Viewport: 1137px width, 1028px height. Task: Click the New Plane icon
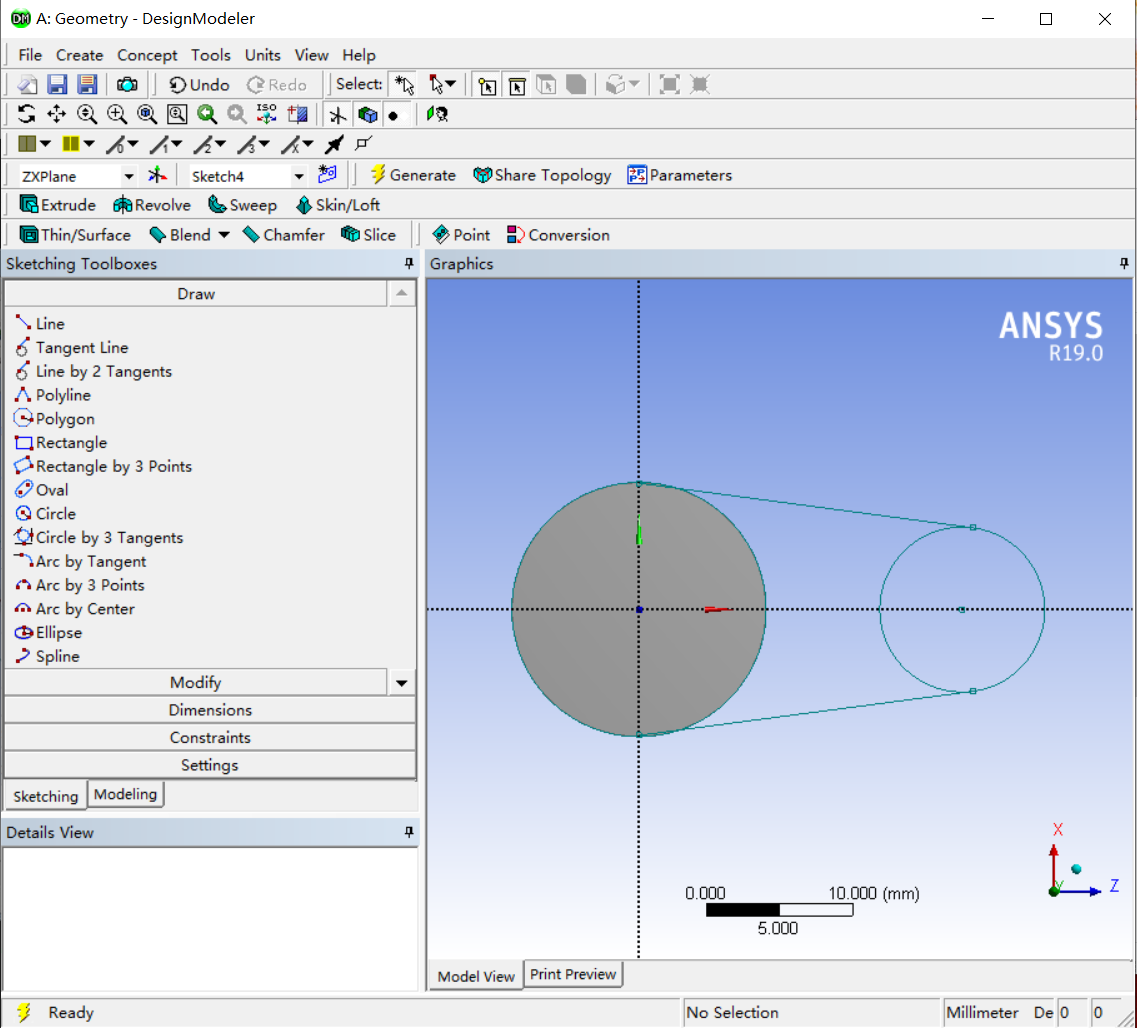[x=157, y=175]
